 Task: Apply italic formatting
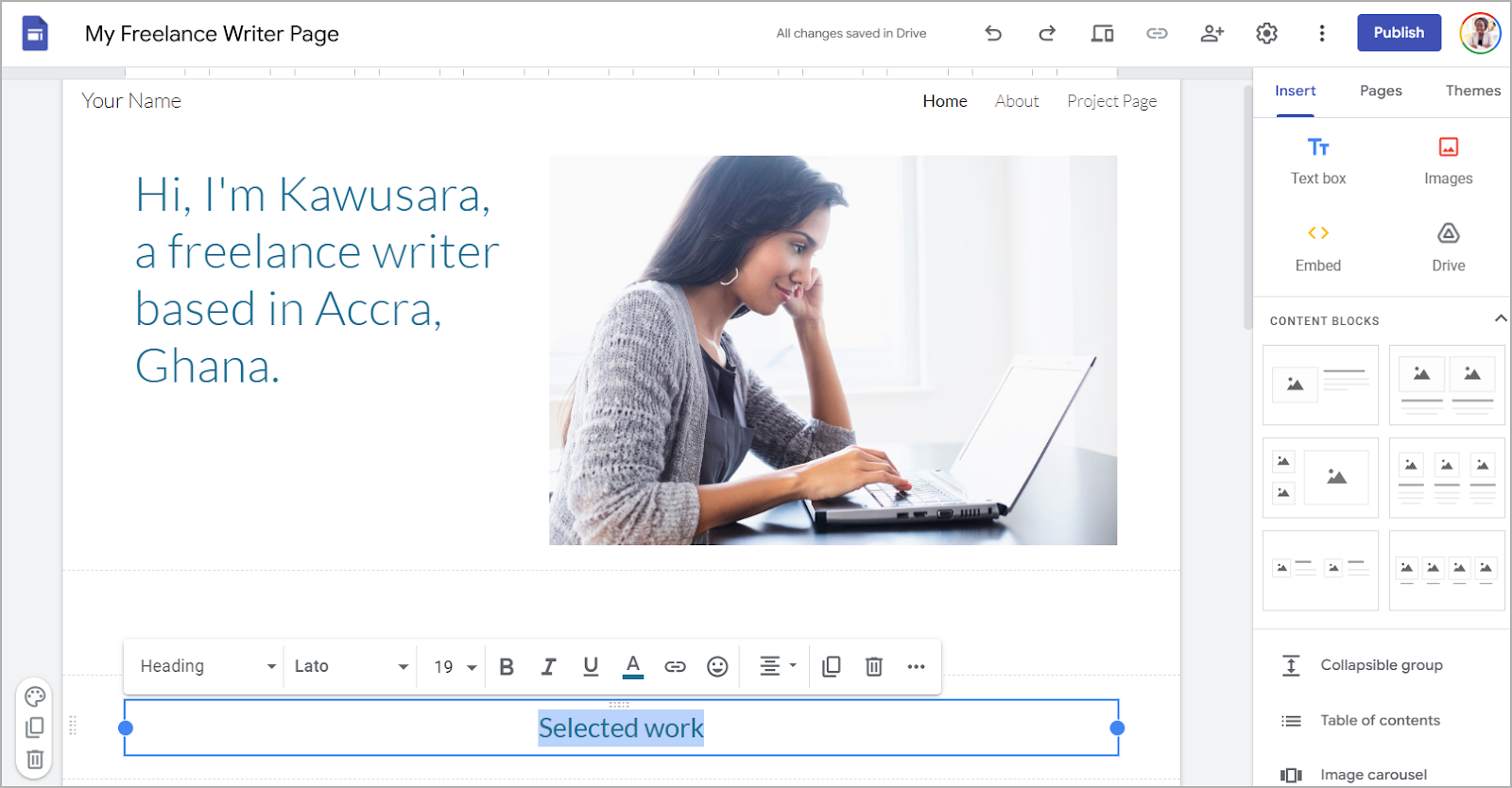click(x=548, y=666)
